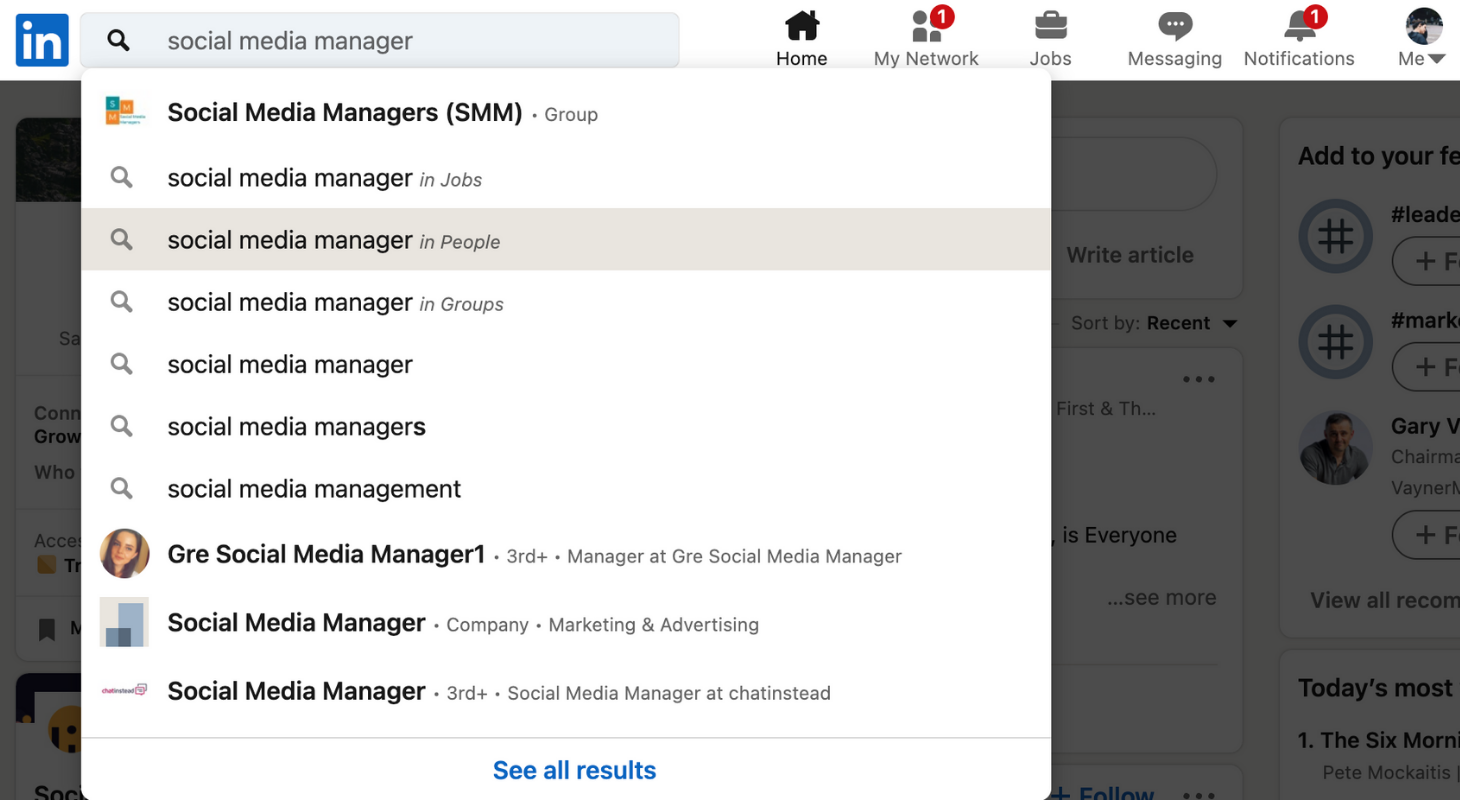Open the Home navigation icon
The width and height of the screenshot is (1460, 800).
(801, 25)
